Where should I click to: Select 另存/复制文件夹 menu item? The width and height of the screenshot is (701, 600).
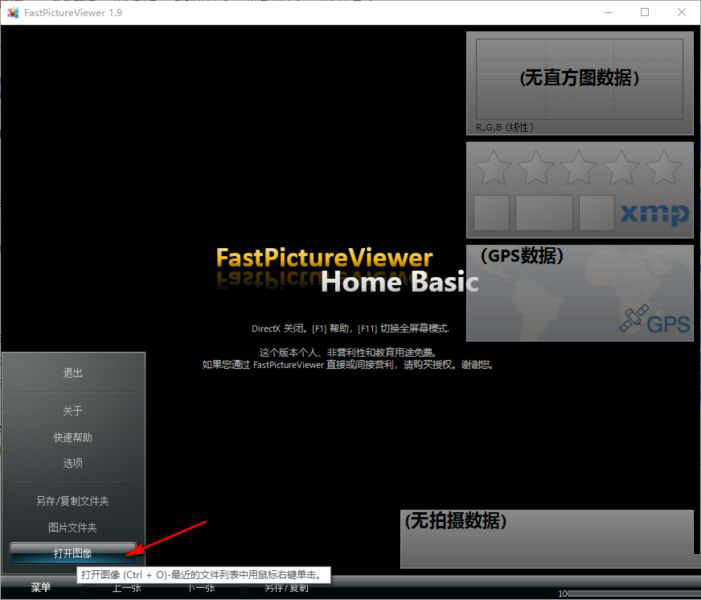[73, 501]
